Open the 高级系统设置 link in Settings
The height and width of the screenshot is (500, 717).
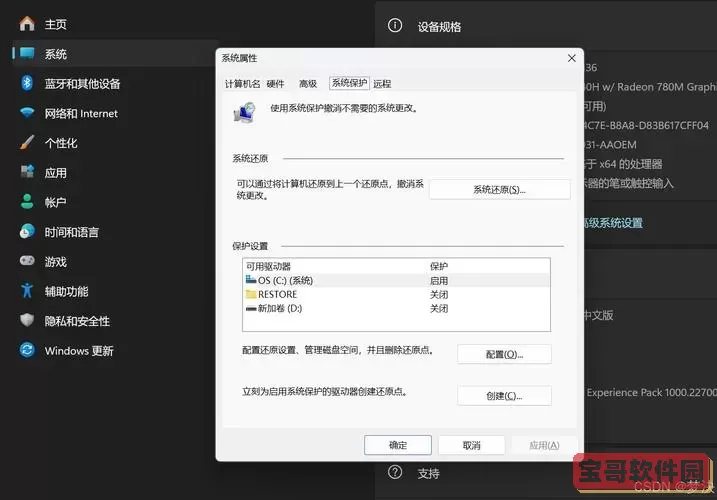point(613,223)
